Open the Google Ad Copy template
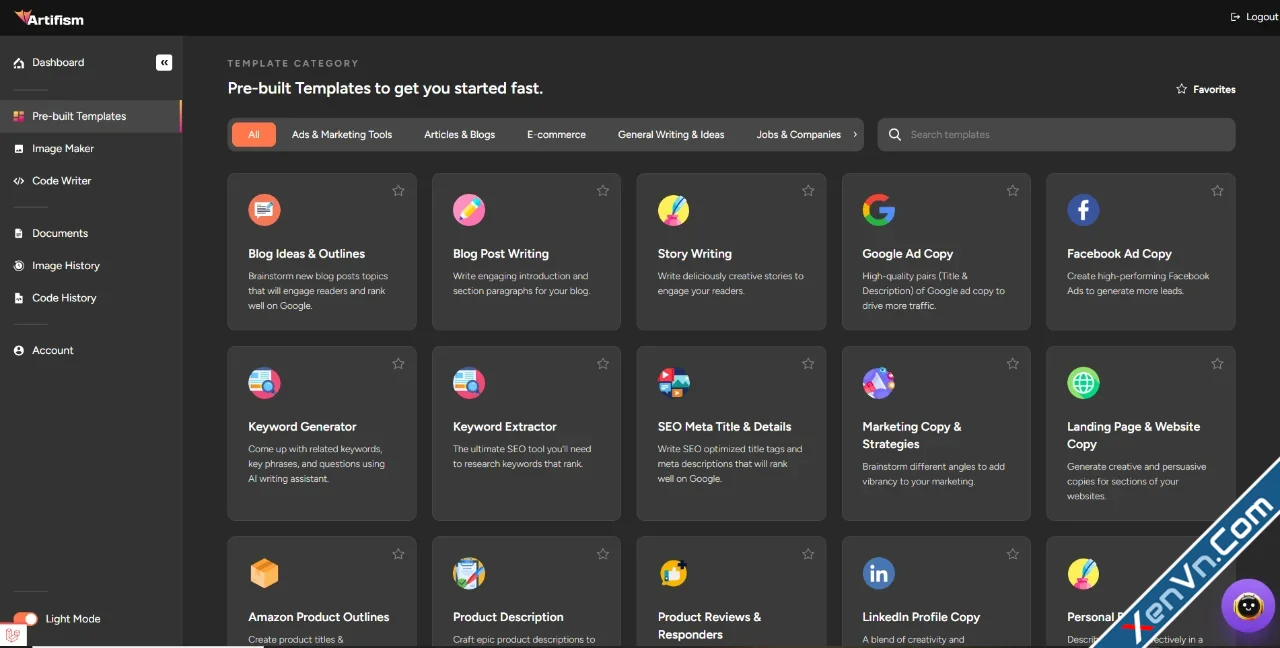This screenshot has height=648, width=1280. [907, 253]
